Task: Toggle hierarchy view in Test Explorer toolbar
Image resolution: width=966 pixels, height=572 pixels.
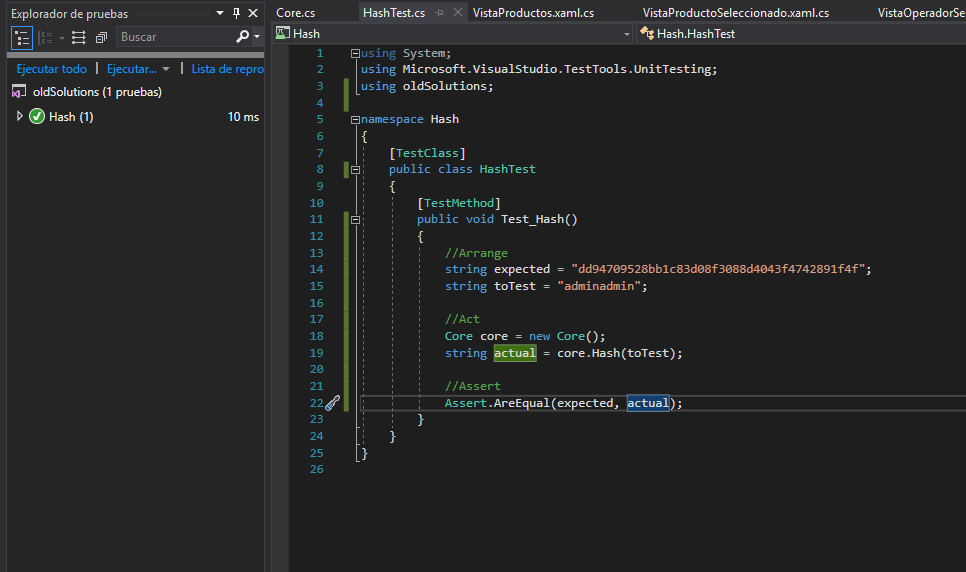Action: [21, 37]
